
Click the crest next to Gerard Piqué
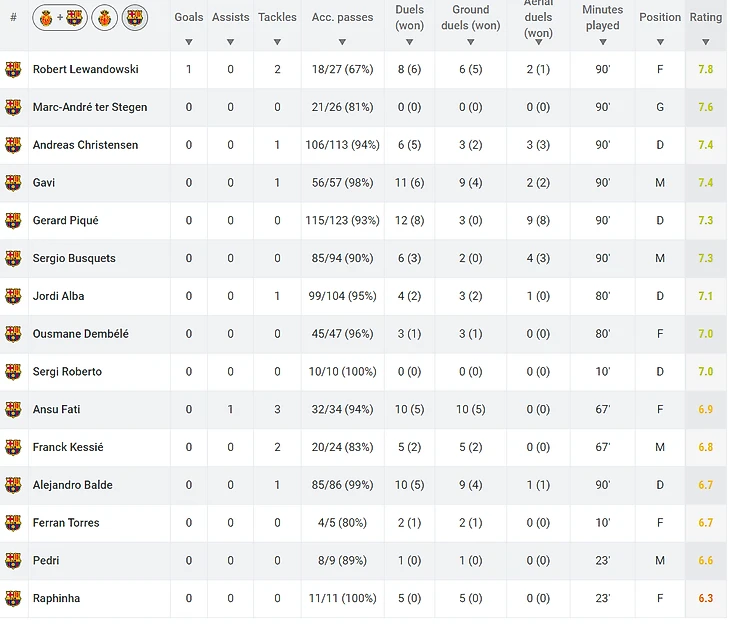[13, 221]
